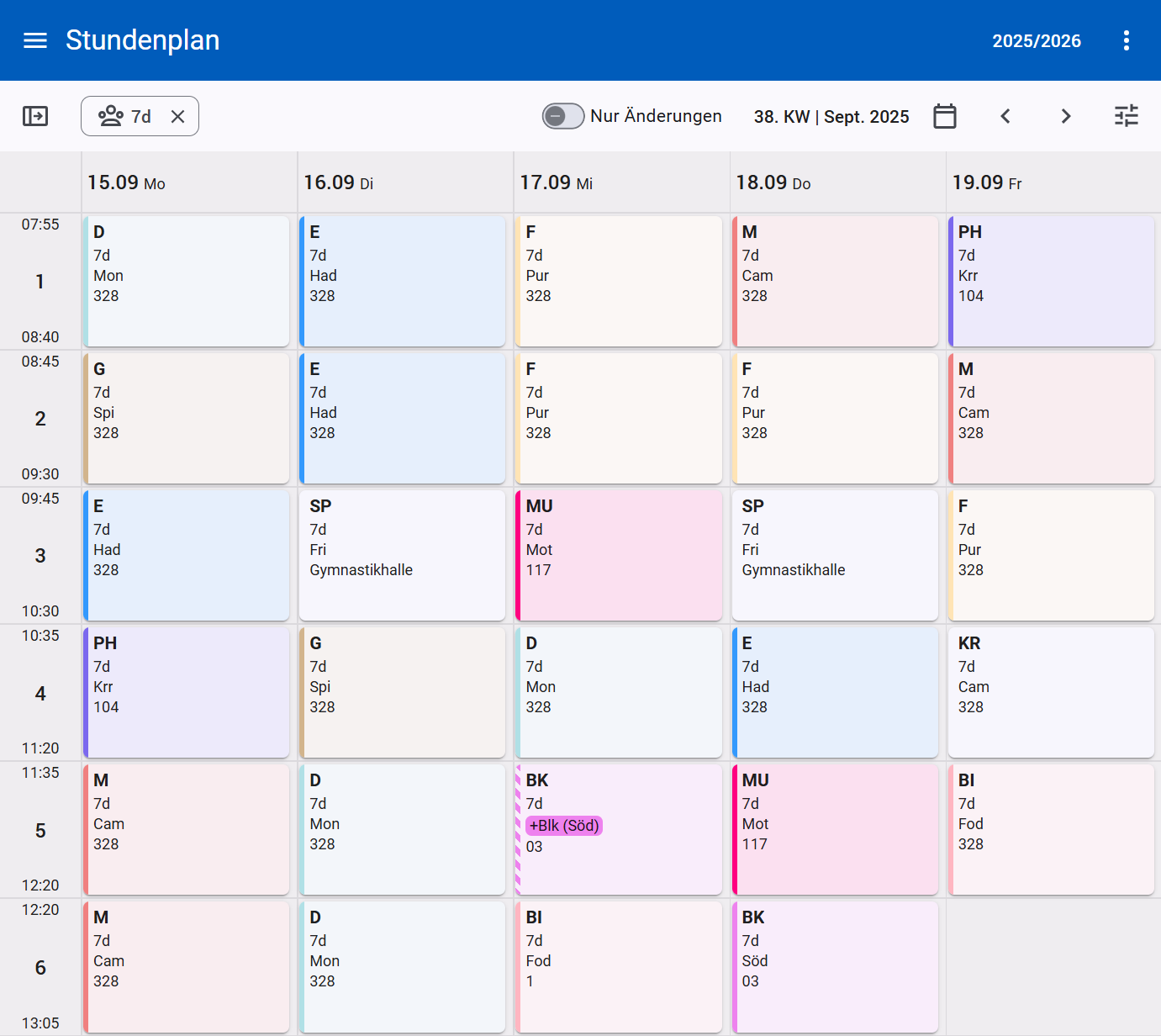Click the 38. KW Sept. 2025 label
The width and height of the screenshot is (1161, 1036).
point(831,117)
